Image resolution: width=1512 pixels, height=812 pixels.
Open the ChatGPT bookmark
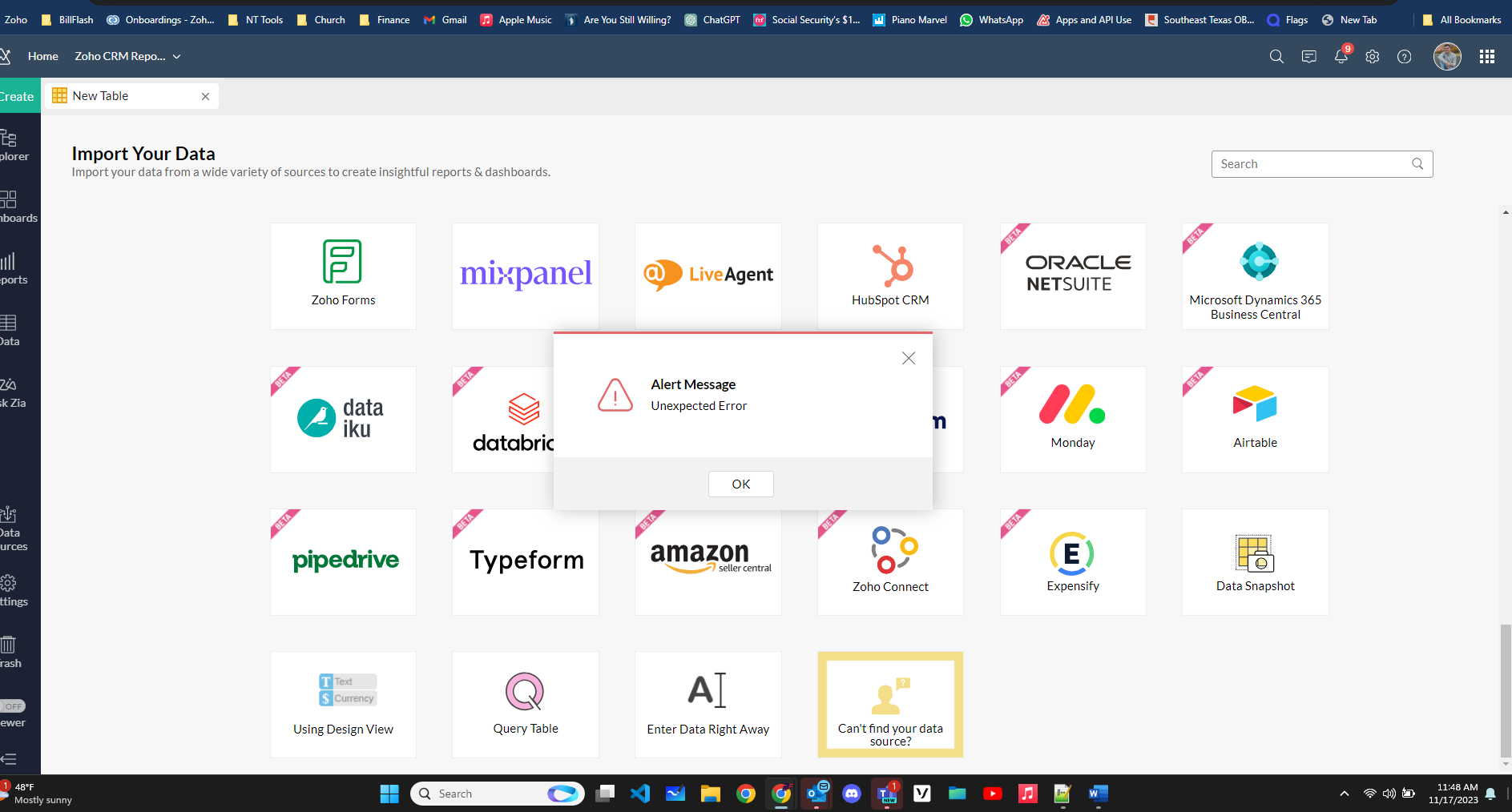712,19
